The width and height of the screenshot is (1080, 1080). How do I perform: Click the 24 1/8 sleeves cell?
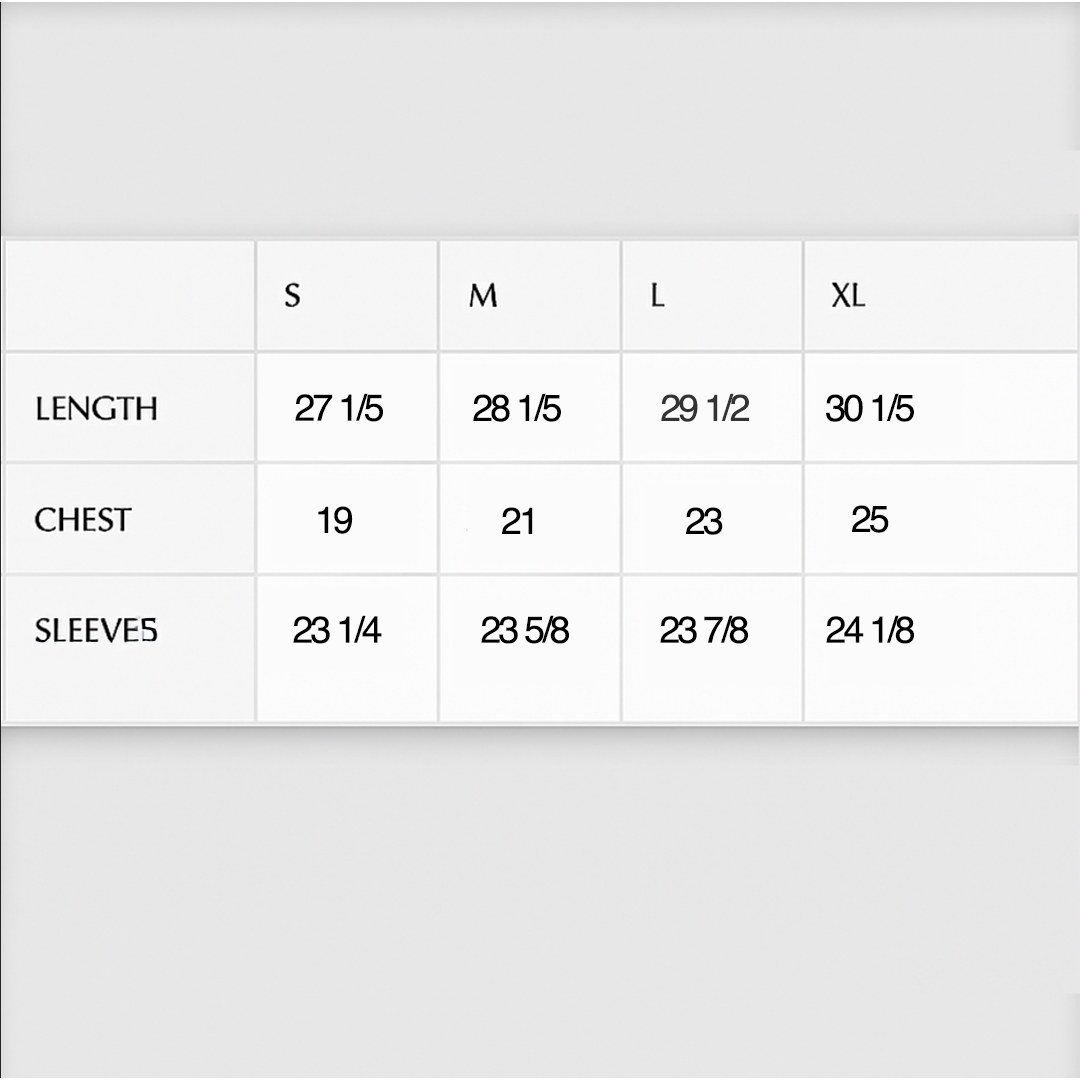[x=870, y=630]
